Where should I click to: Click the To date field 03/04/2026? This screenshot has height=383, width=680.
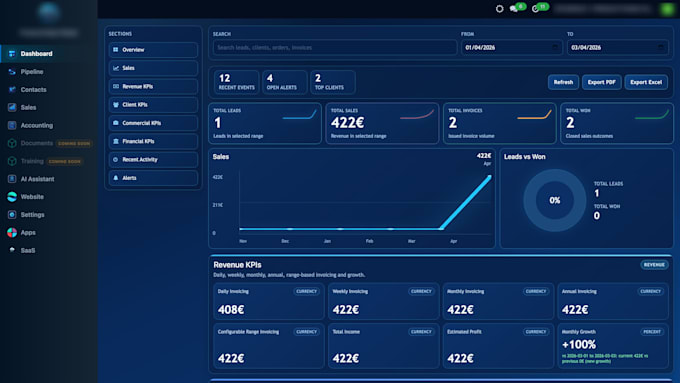(617, 47)
